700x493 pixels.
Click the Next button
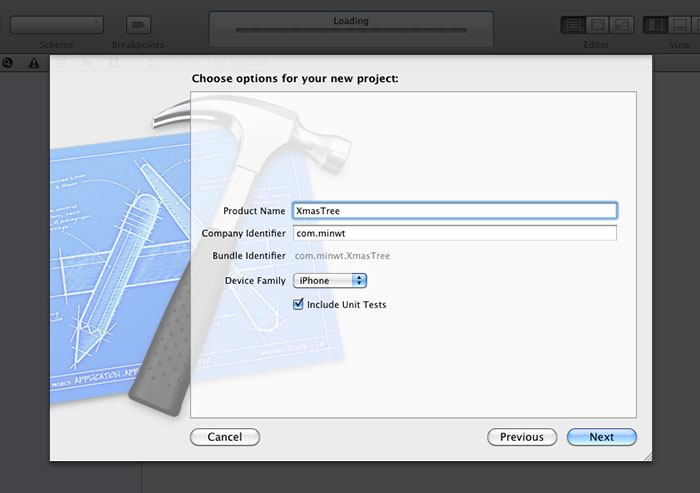601,437
